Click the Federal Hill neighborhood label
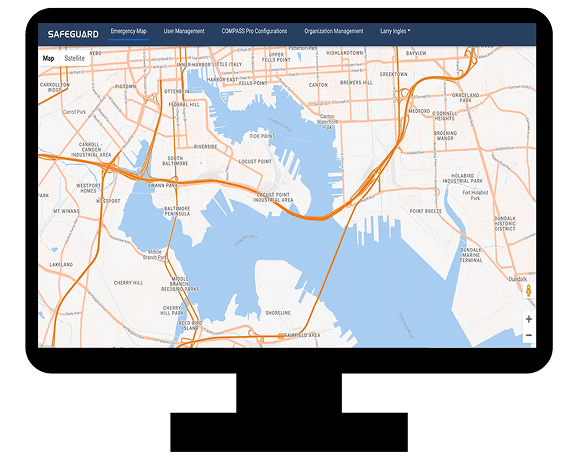 184,105
